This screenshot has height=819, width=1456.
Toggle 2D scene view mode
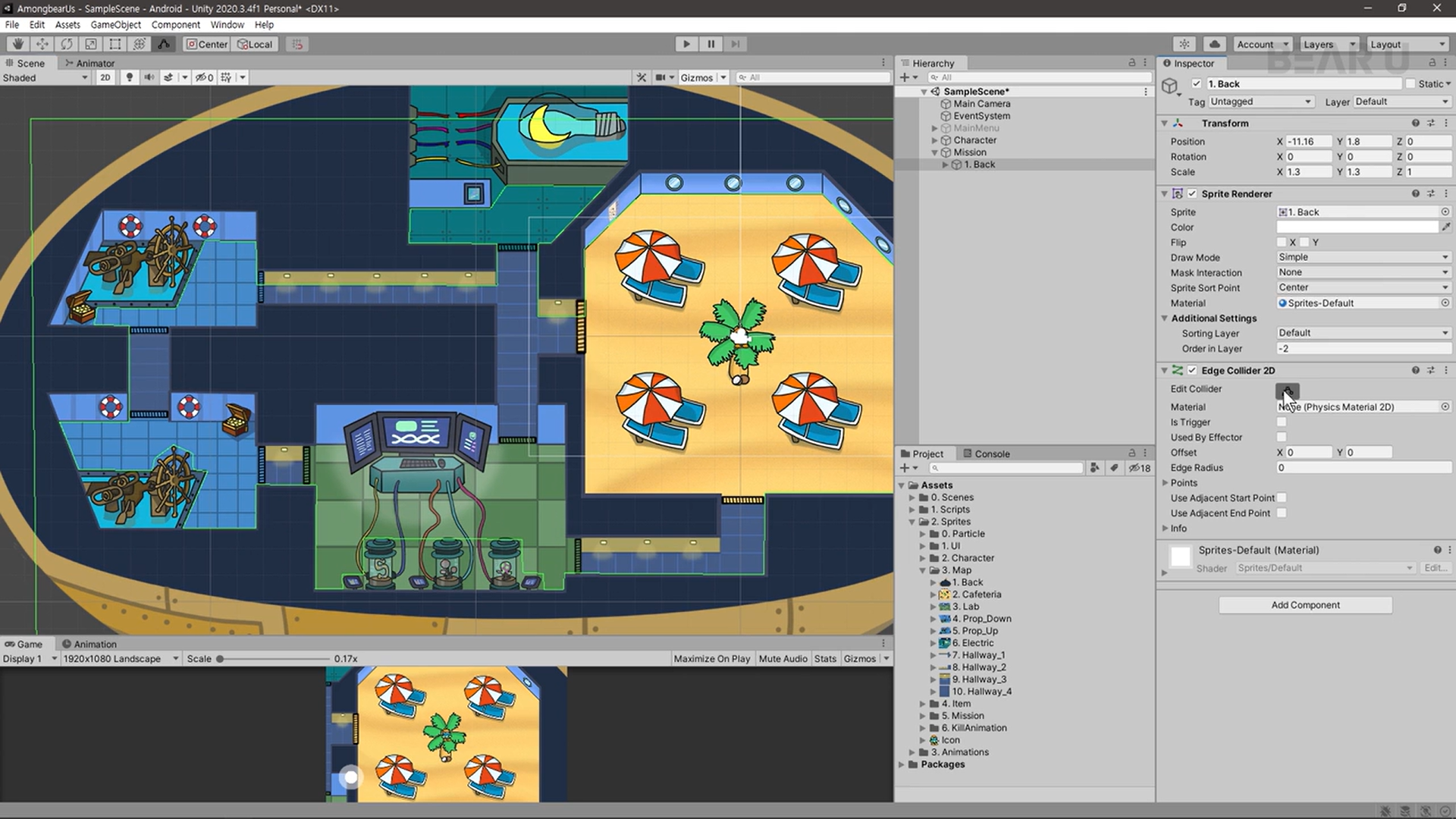point(105,77)
